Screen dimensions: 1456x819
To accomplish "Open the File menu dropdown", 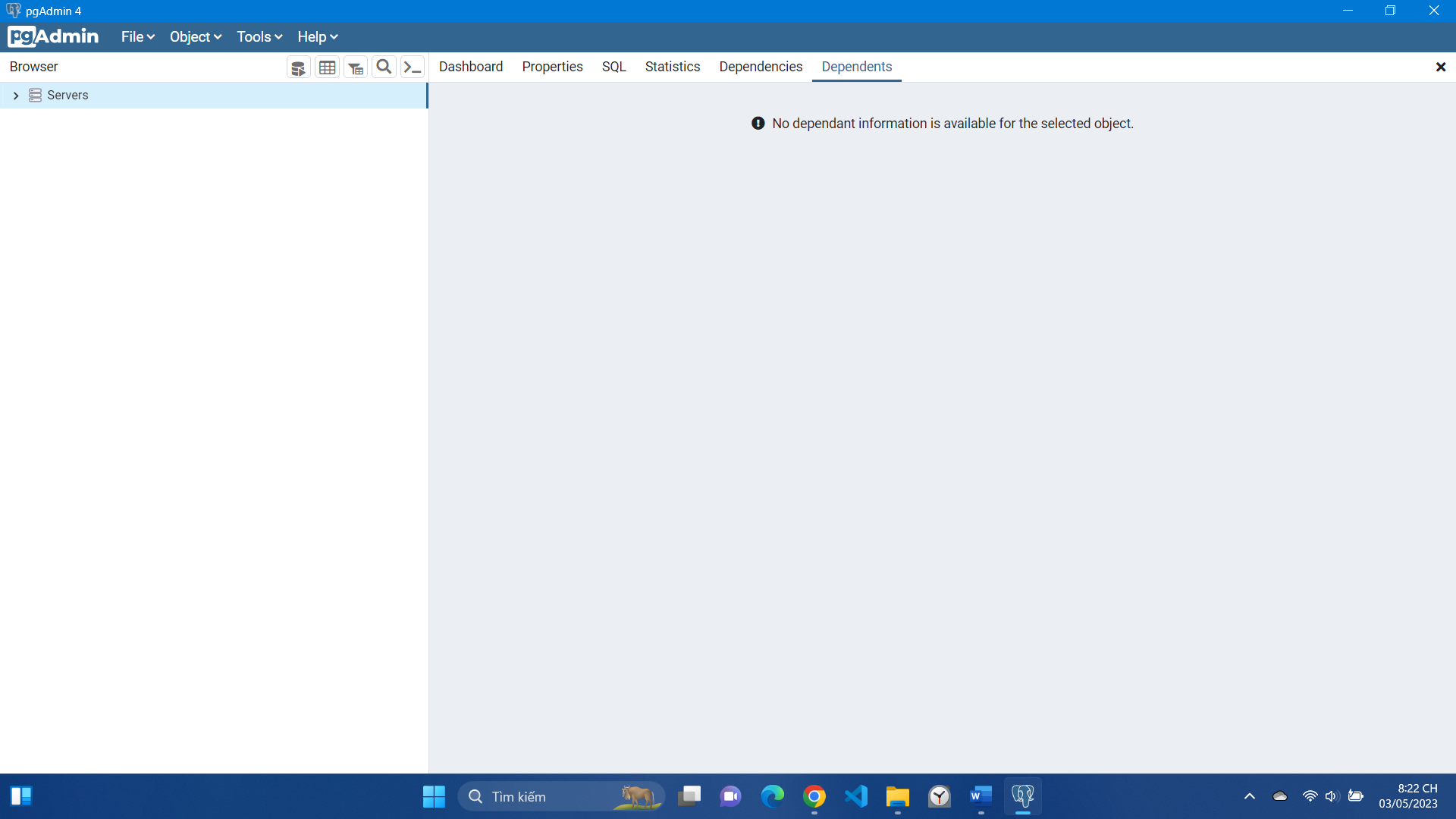I will pos(137,36).
